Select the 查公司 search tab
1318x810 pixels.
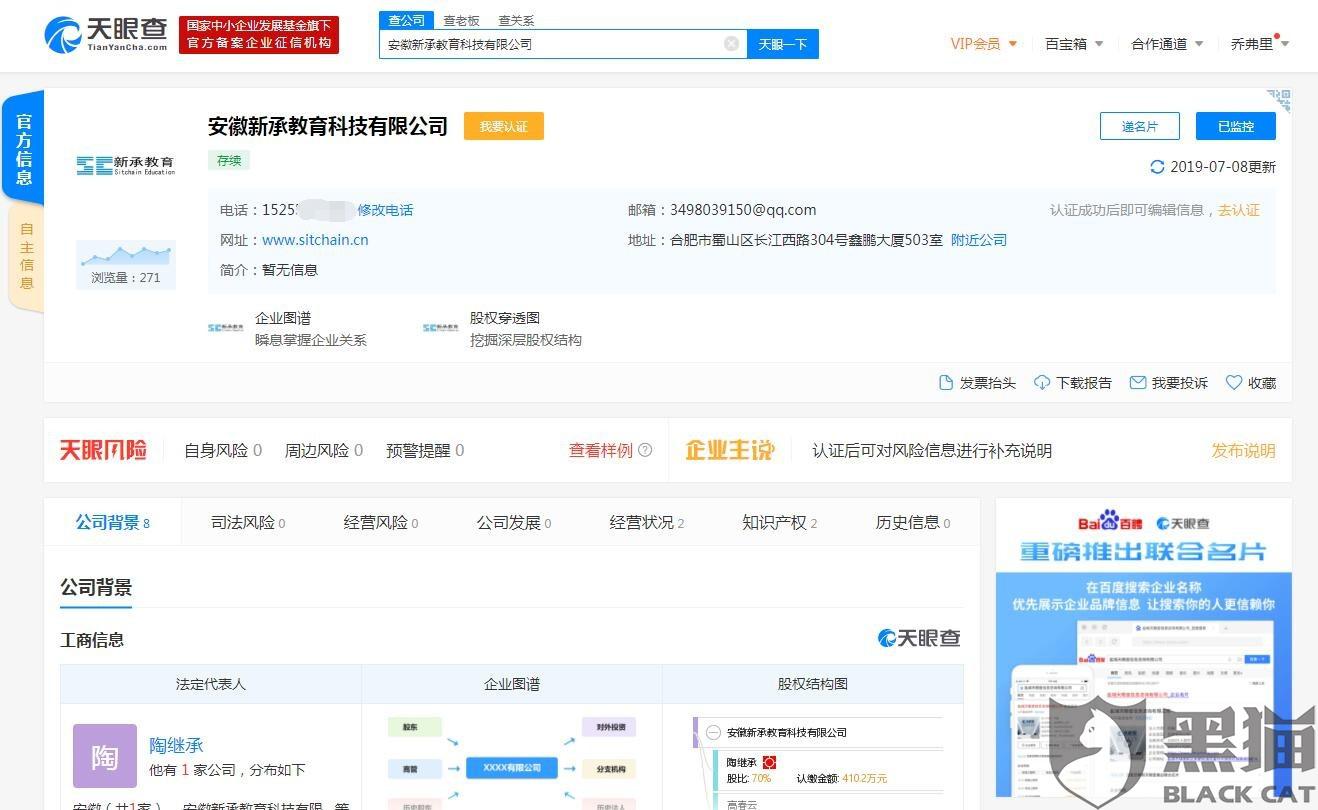406,20
